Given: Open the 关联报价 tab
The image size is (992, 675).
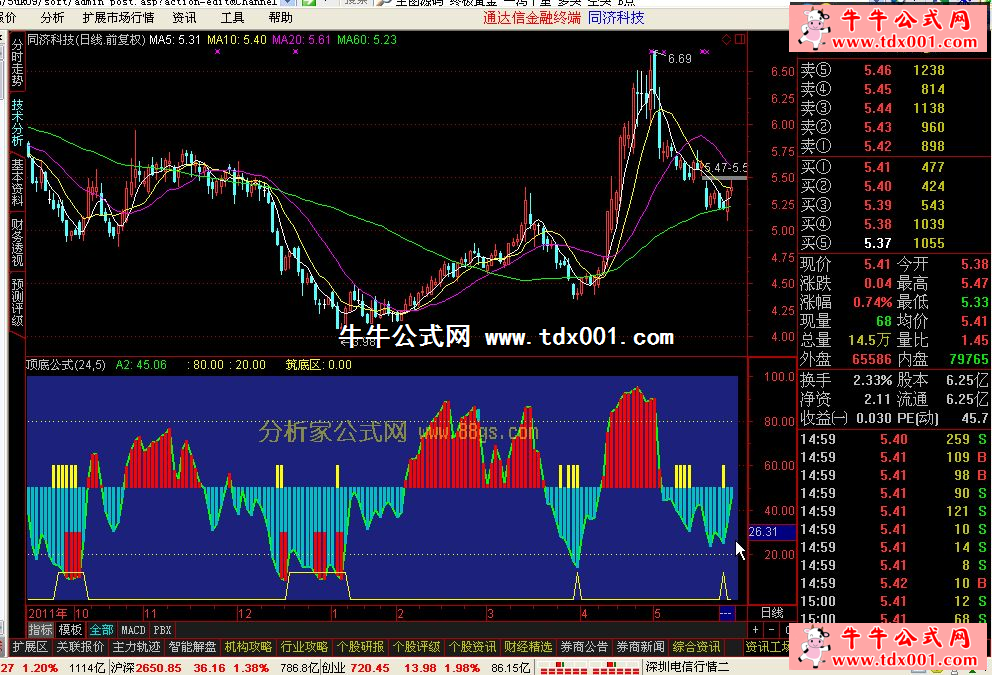Looking at the screenshot, I should tap(80, 647).
